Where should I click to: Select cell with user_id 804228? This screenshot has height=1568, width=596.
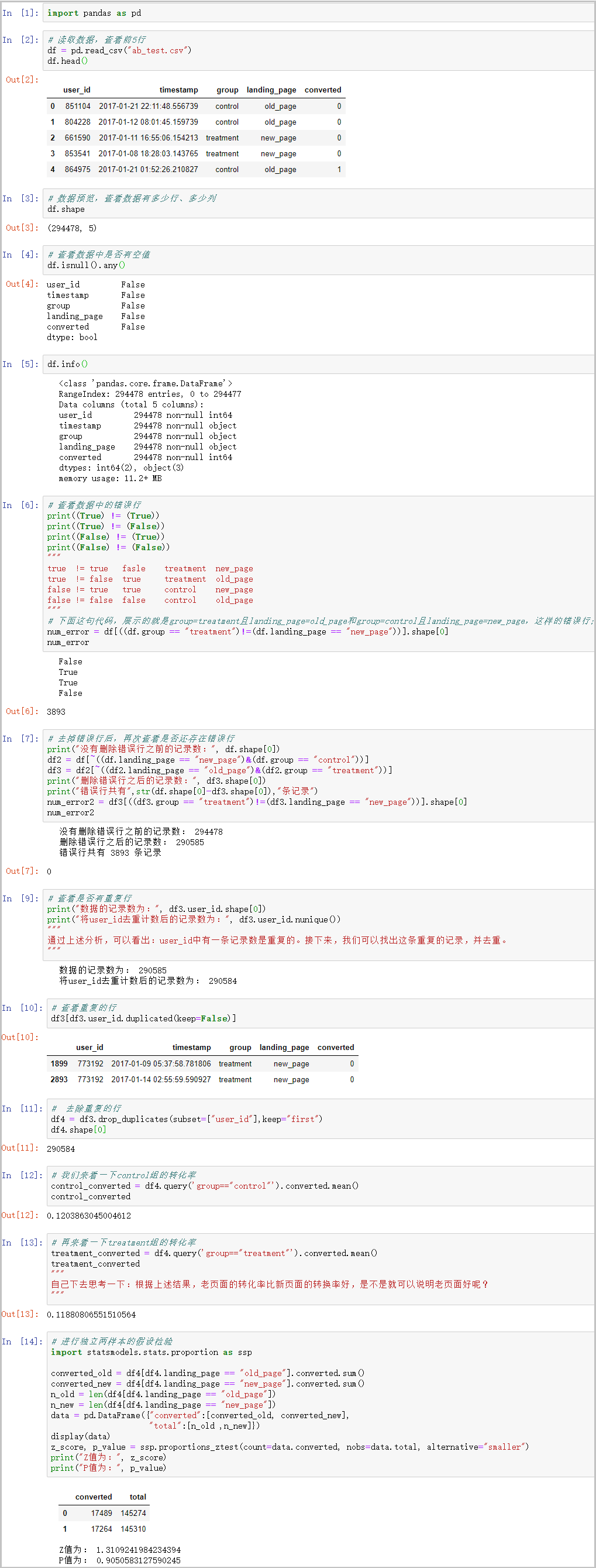pyautogui.click(x=78, y=122)
